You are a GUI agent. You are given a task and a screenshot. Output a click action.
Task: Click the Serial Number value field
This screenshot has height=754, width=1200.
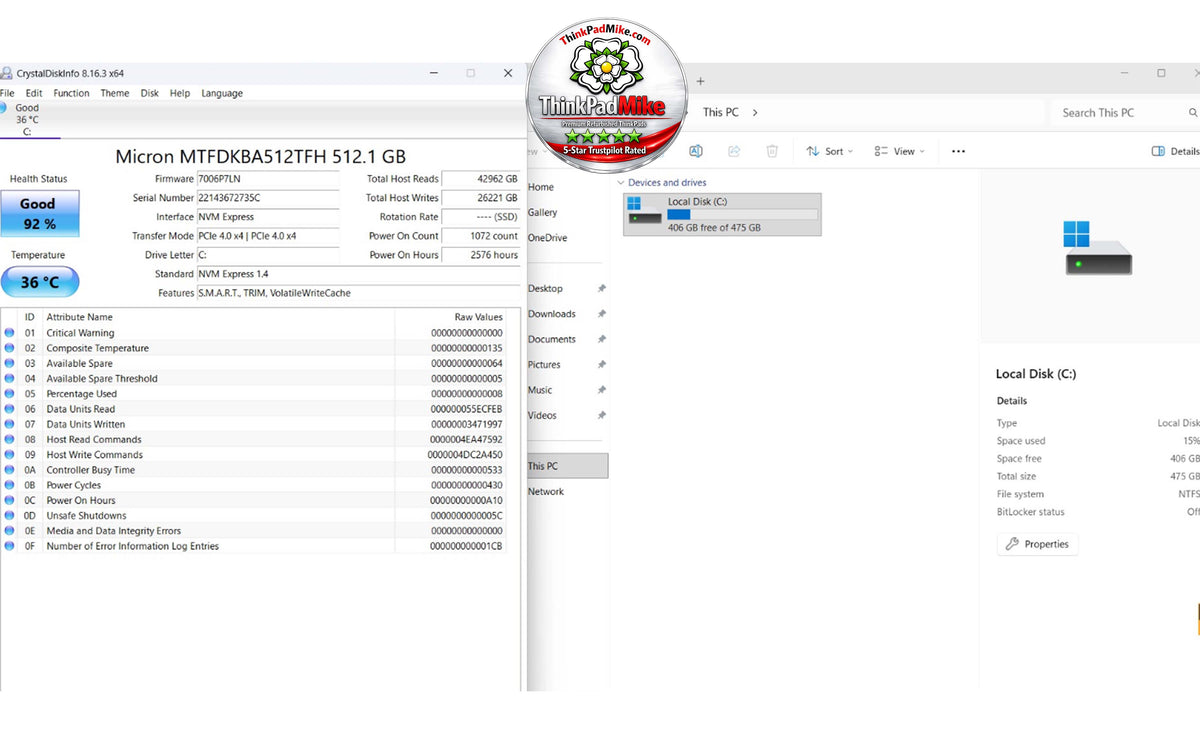coord(268,198)
